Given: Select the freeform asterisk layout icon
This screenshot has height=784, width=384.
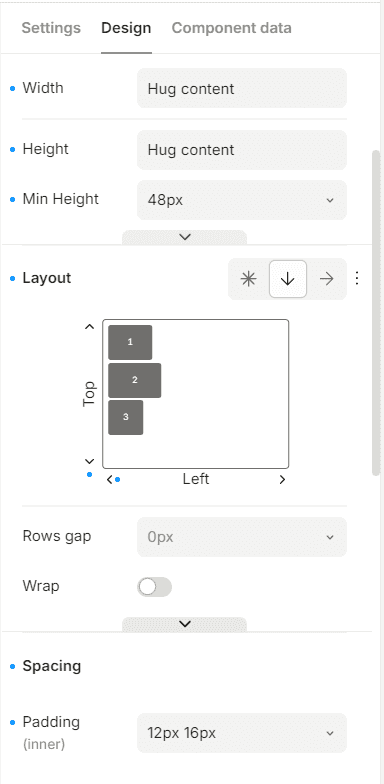Looking at the screenshot, I should [x=248, y=279].
